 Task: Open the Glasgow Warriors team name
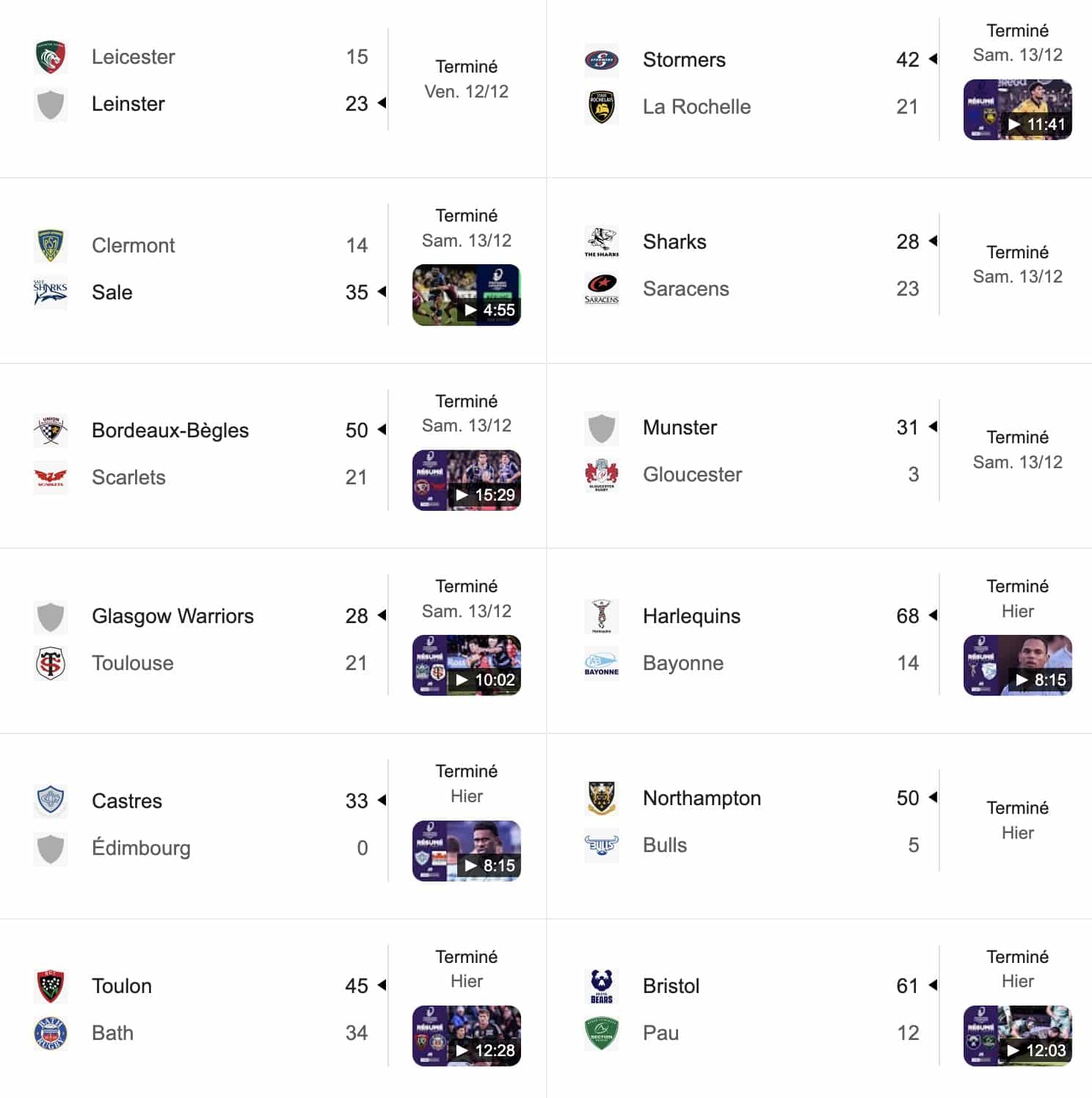(172, 616)
